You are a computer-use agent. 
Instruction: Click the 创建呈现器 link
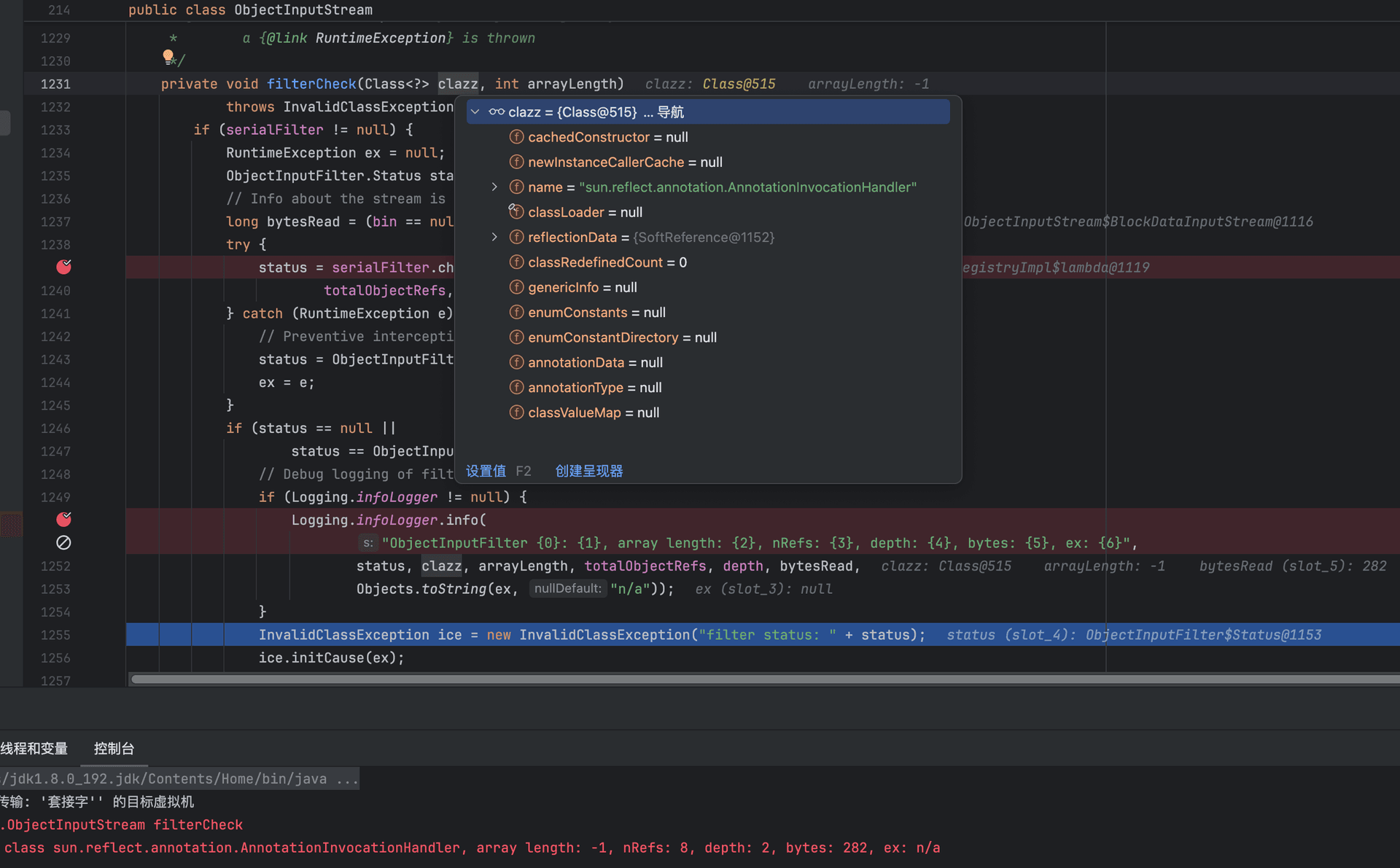point(589,471)
